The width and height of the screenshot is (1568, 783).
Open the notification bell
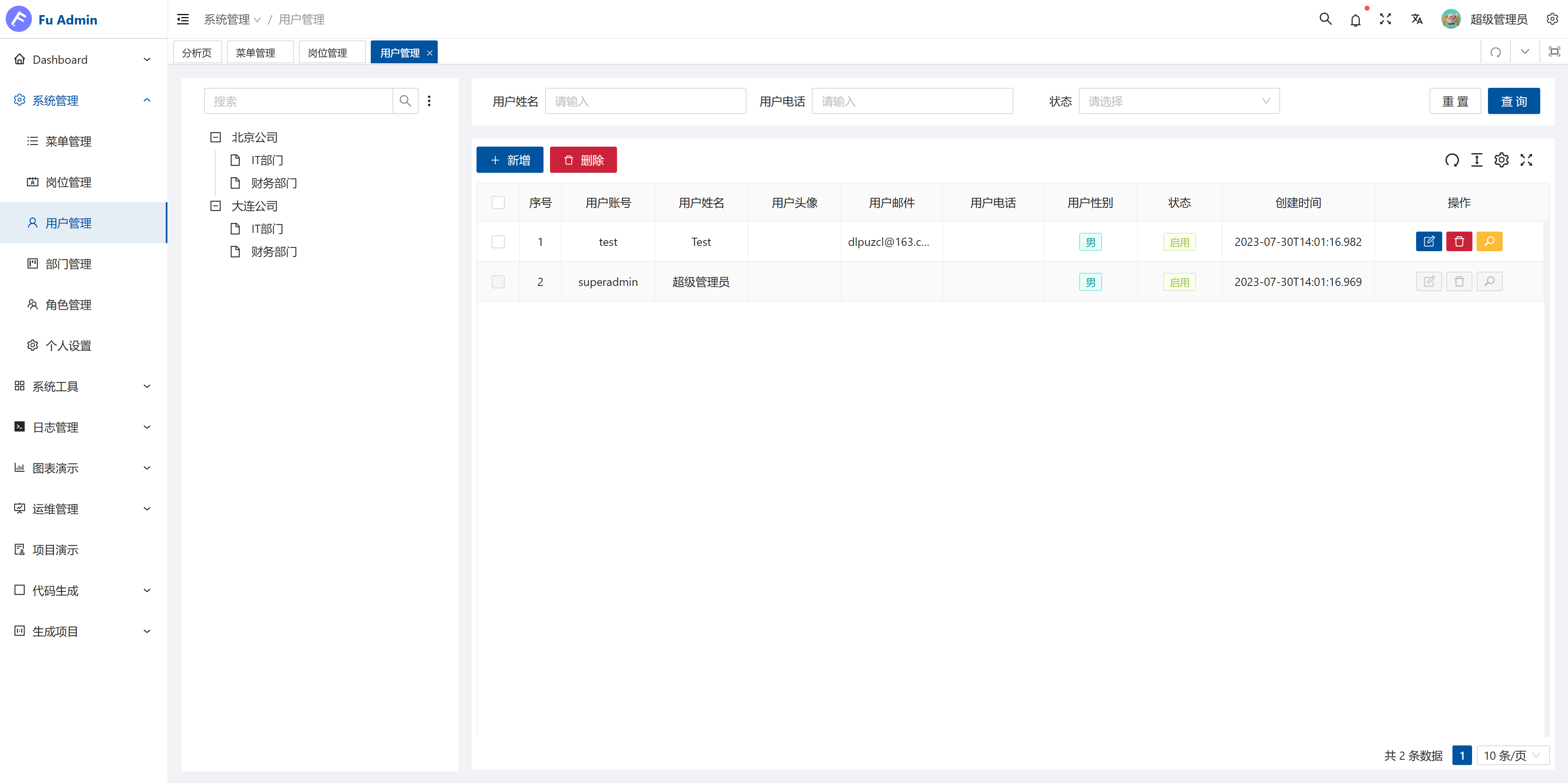click(x=1355, y=20)
